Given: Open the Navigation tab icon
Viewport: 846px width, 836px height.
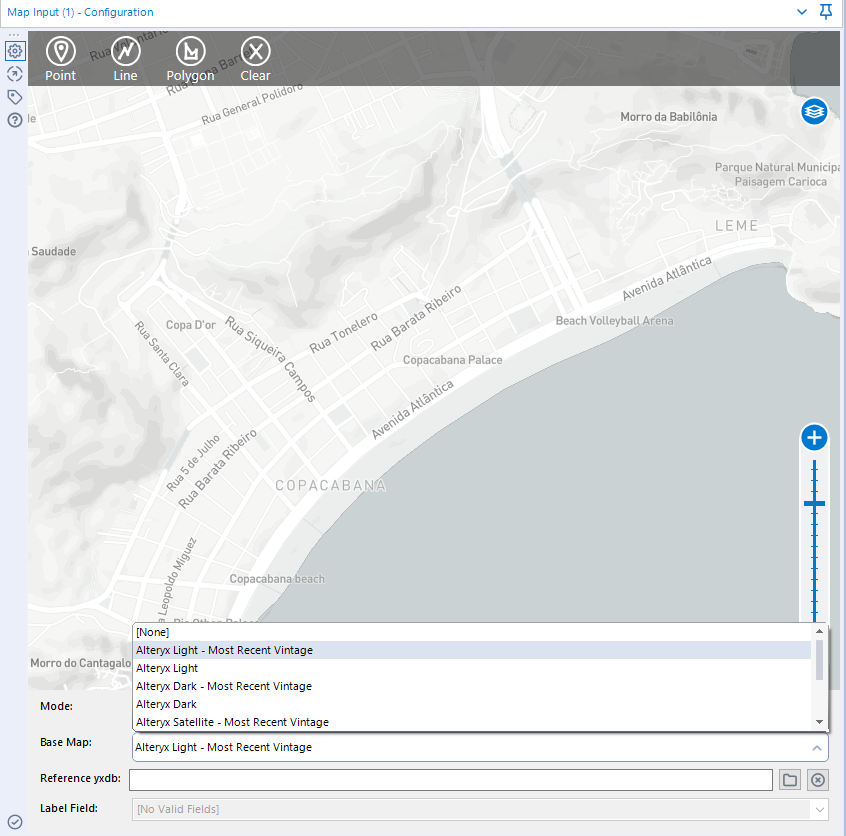Looking at the screenshot, I should point(15,74).
